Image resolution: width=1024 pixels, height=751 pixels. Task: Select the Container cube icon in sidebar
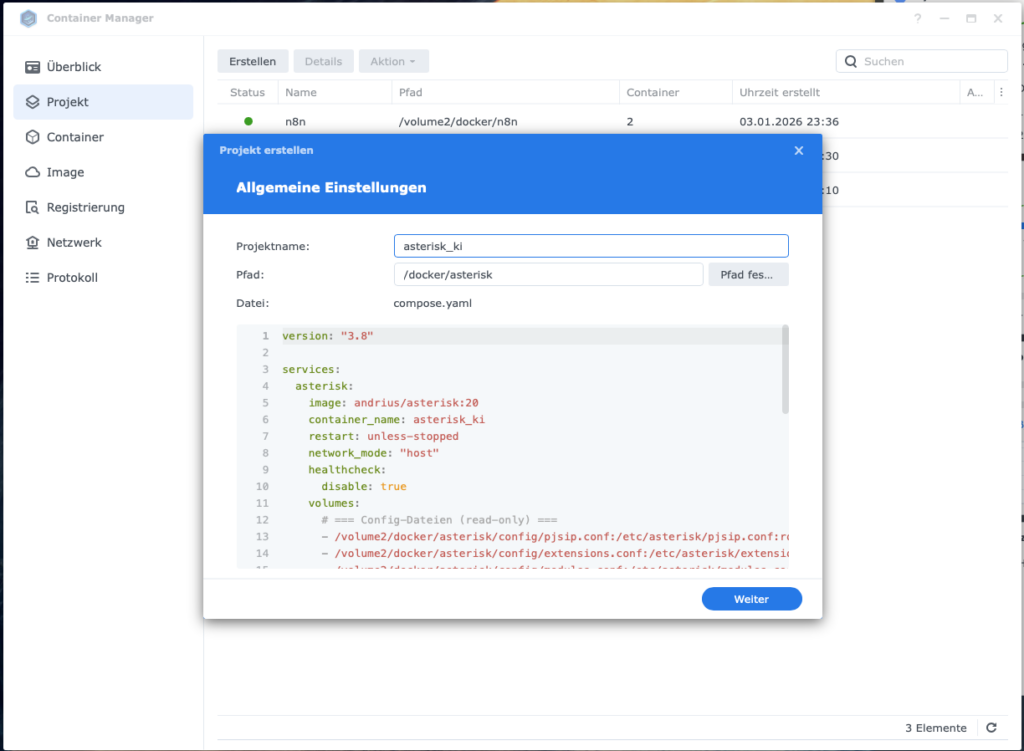[x=32, y=137]
